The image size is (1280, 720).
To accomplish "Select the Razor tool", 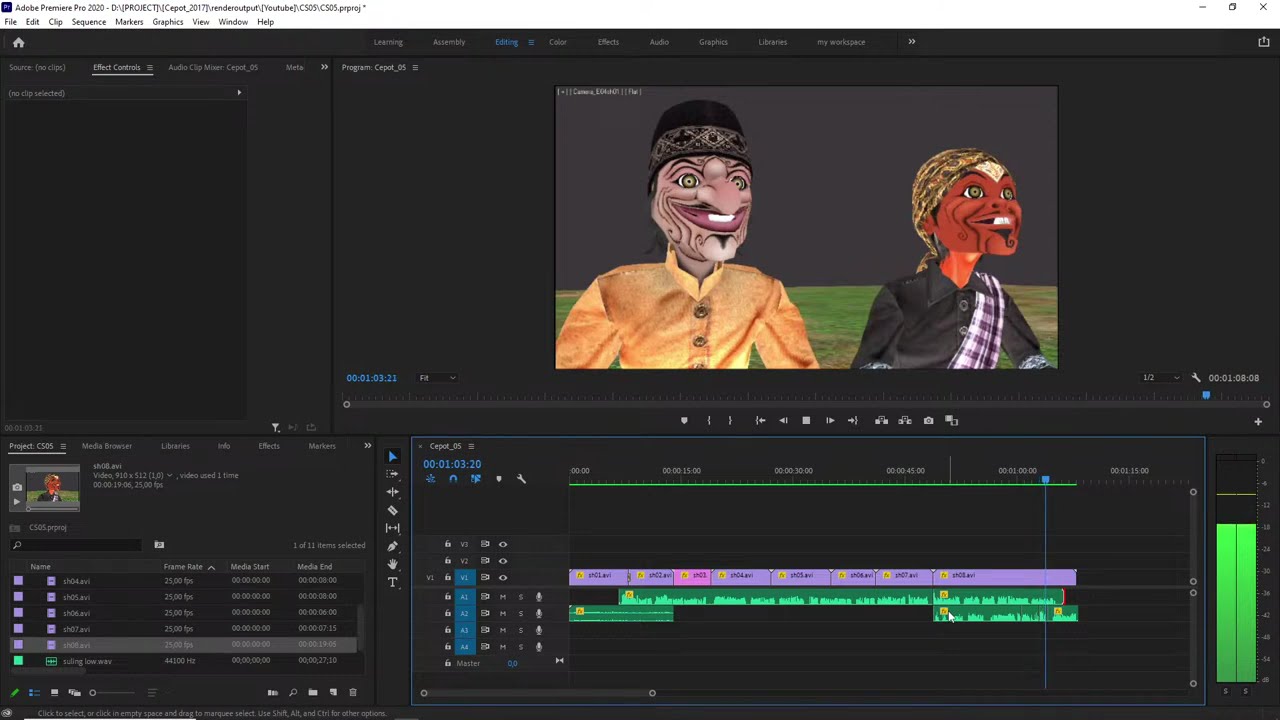I will coord(392,510).
